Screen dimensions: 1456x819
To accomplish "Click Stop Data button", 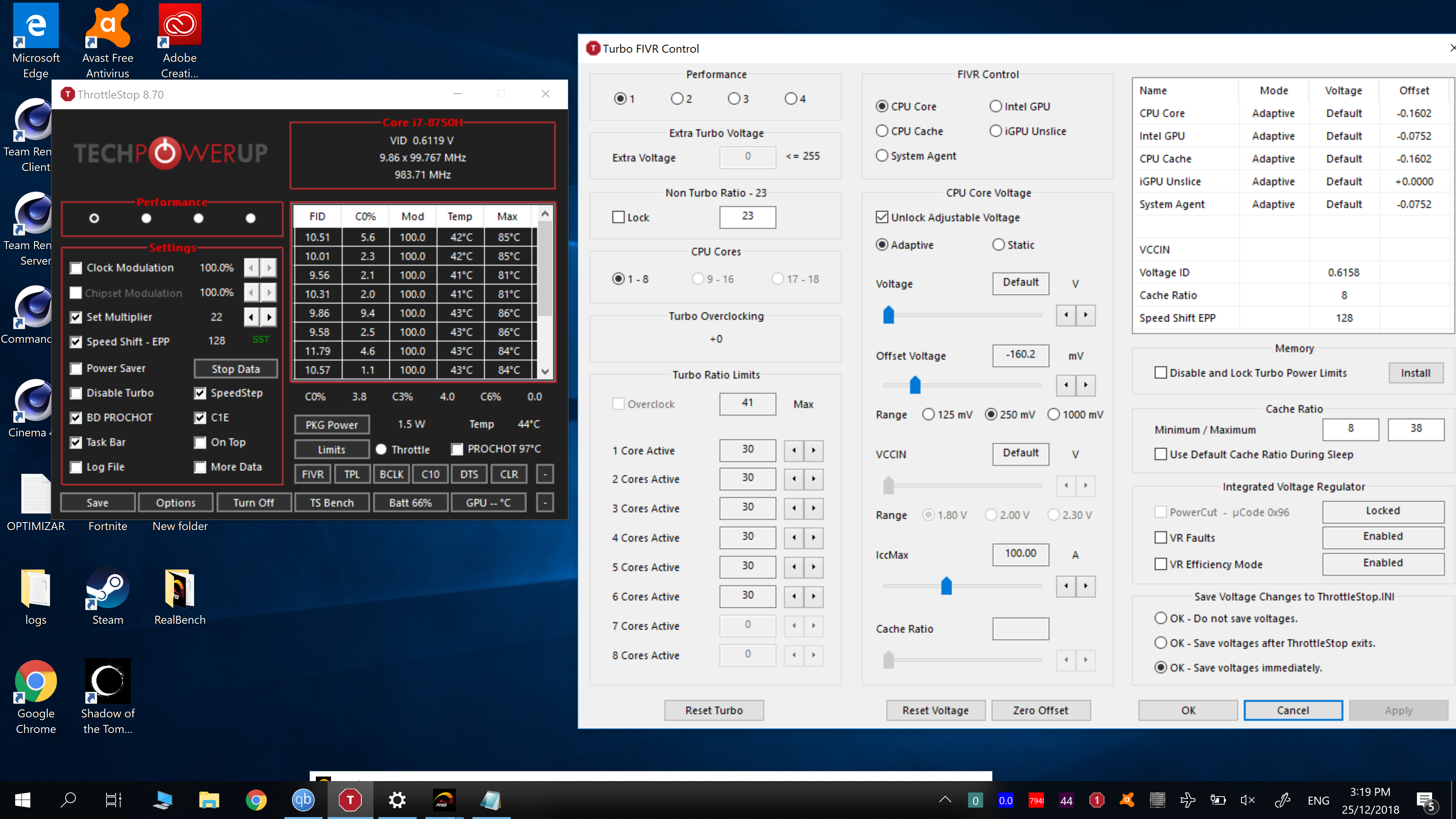I will [x=236, y=369].
